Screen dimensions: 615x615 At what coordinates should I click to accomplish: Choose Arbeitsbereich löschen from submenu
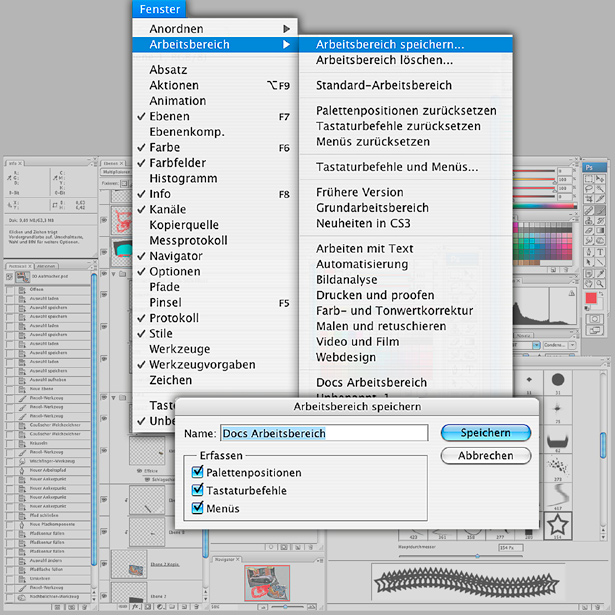384,60
